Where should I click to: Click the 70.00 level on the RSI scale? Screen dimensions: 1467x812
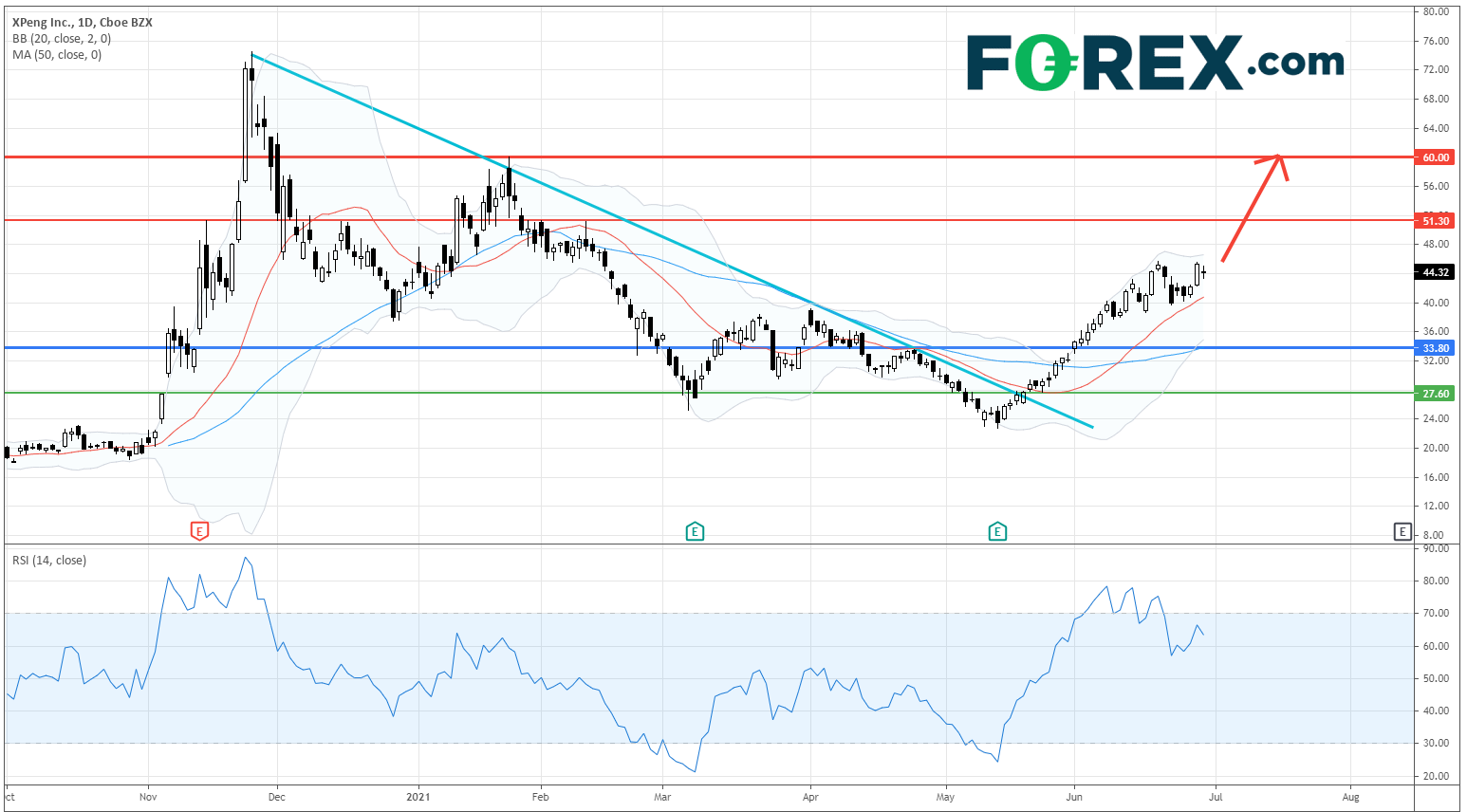coord(1436,614)
